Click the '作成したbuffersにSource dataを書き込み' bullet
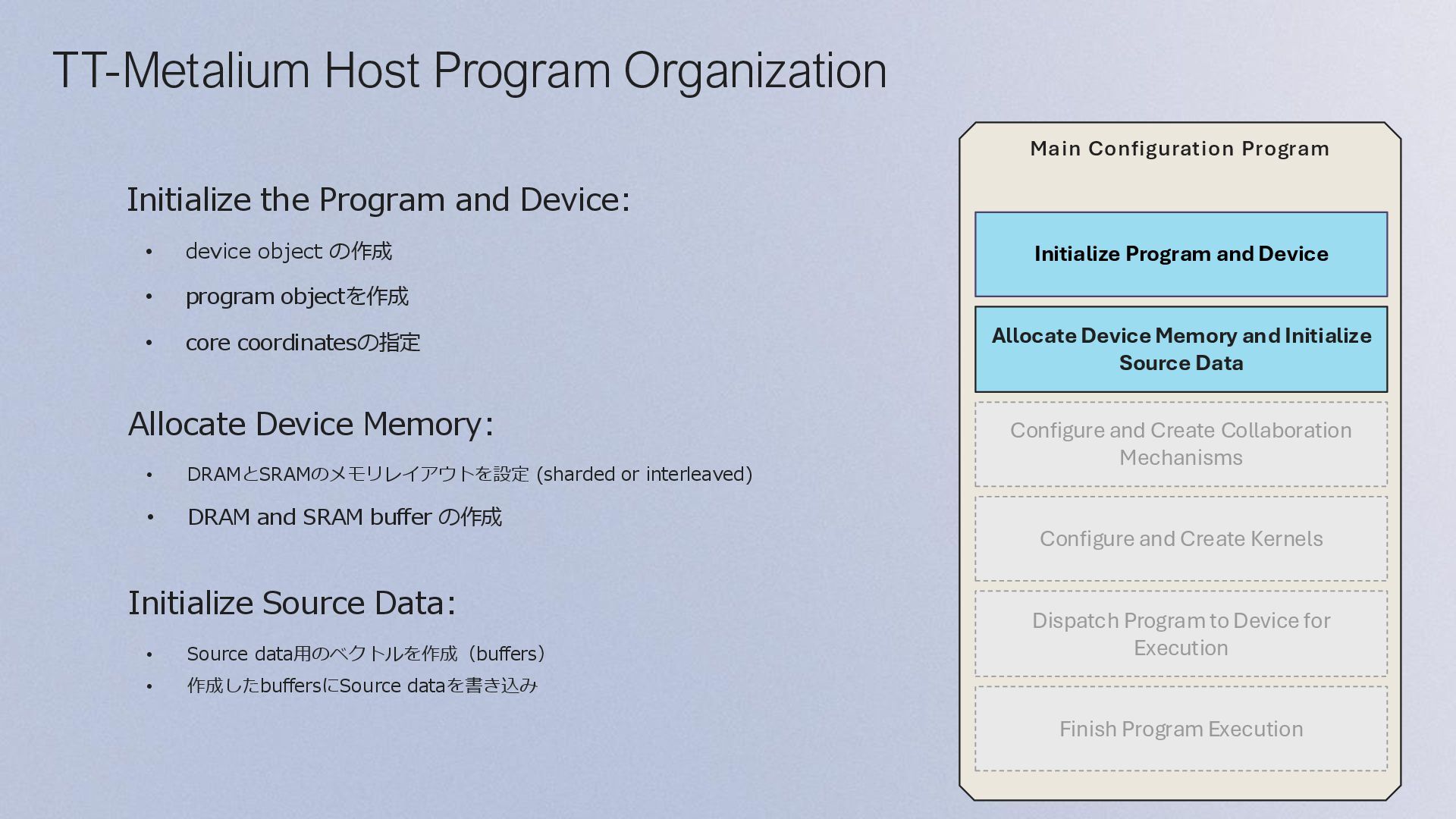The width and height of the screenshot is (1456, 819). tap(362, 686)
